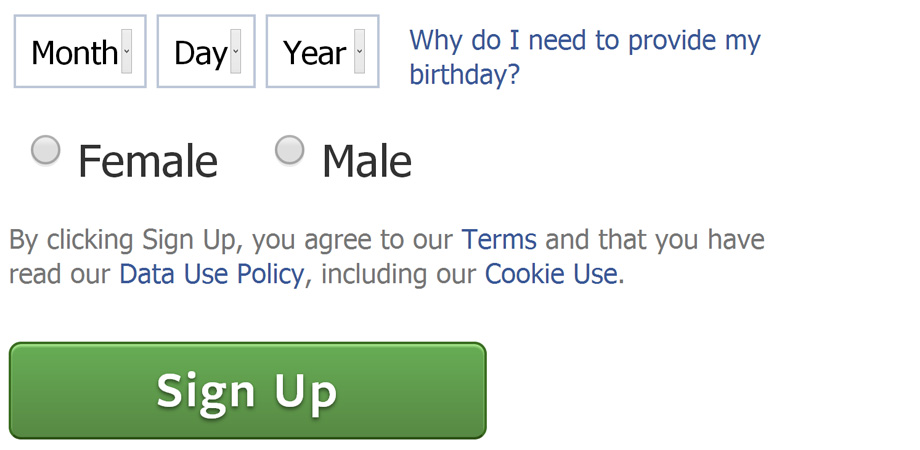
Task: Open the Cookie Use link
Action: tap(551, 274)
